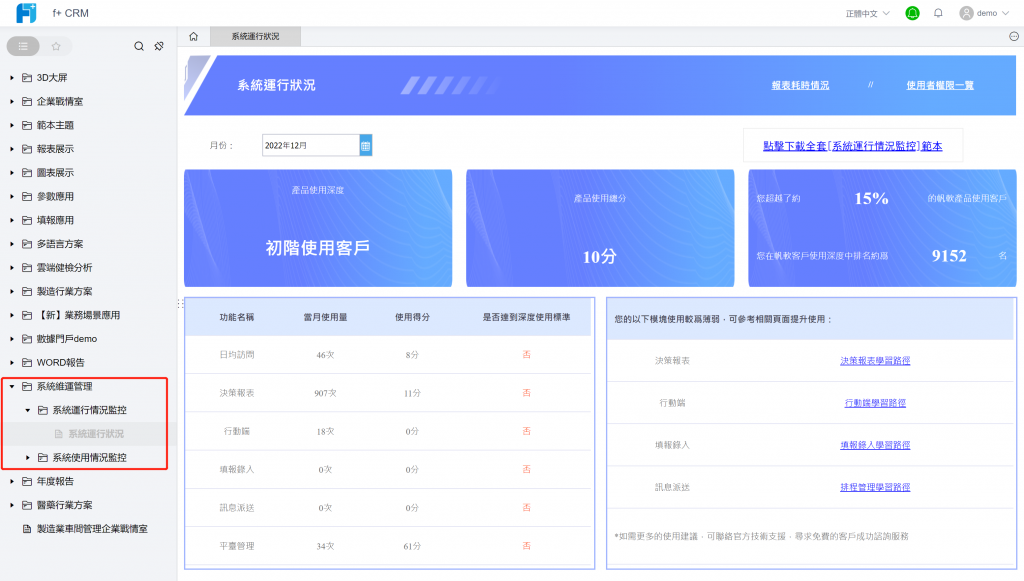Screen dimensions: 1024x581
Task: Collapse the 系統運行情況監控 folder arrow
Action: pyautogui.click(x=27, y=410)
